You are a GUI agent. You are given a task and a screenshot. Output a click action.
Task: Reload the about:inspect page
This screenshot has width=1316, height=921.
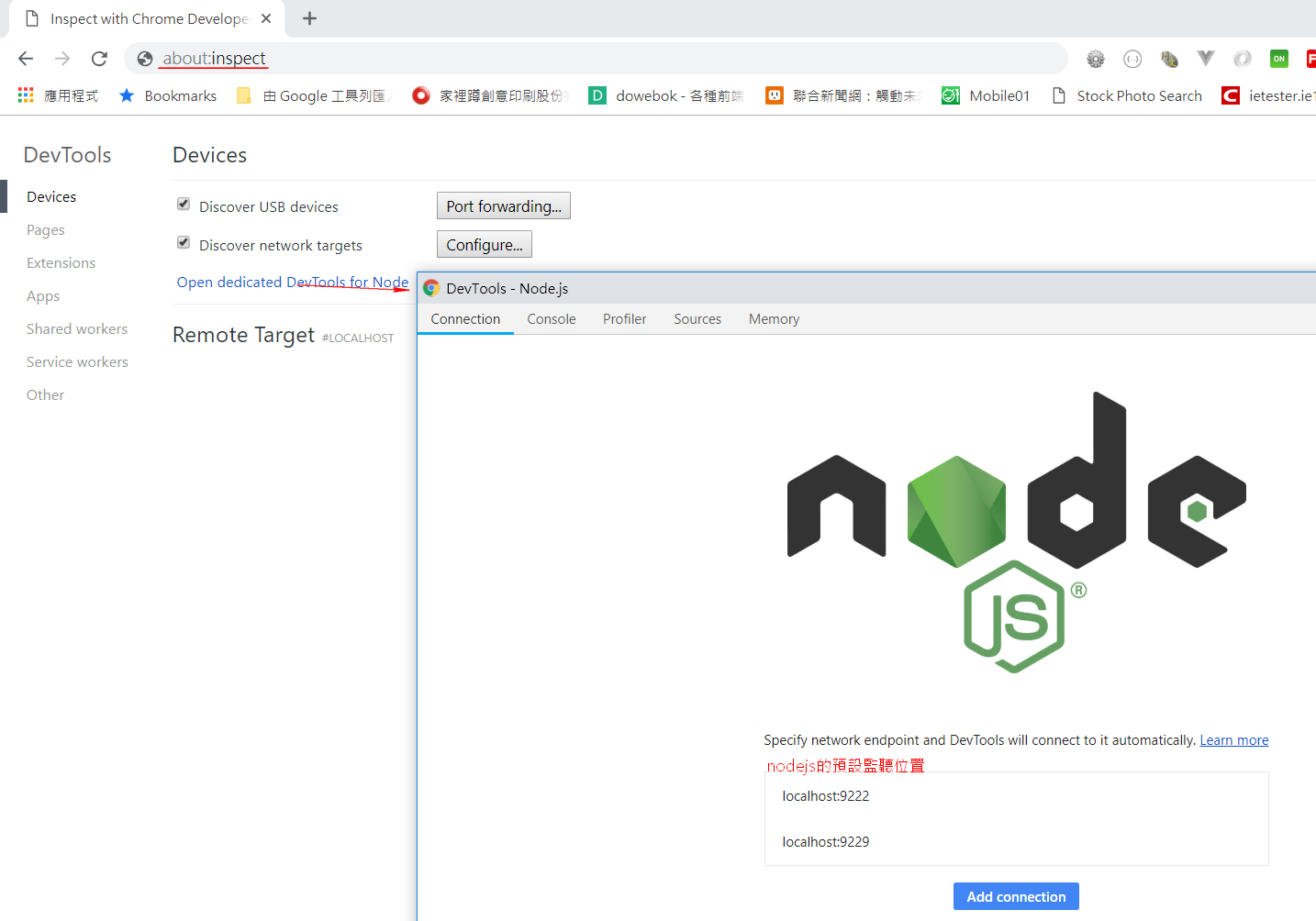click(99, 58)
